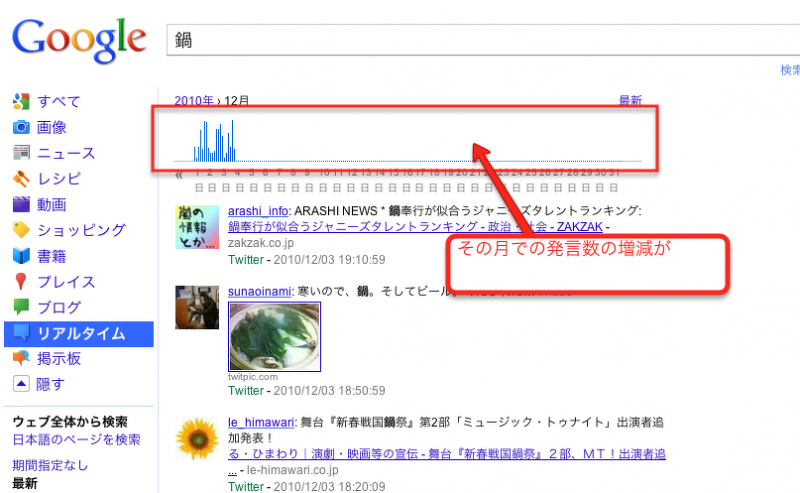Collapse sidebar with 隠す arrow icon
The width and height of the screenshot is (800, 493).
(21, 384)
